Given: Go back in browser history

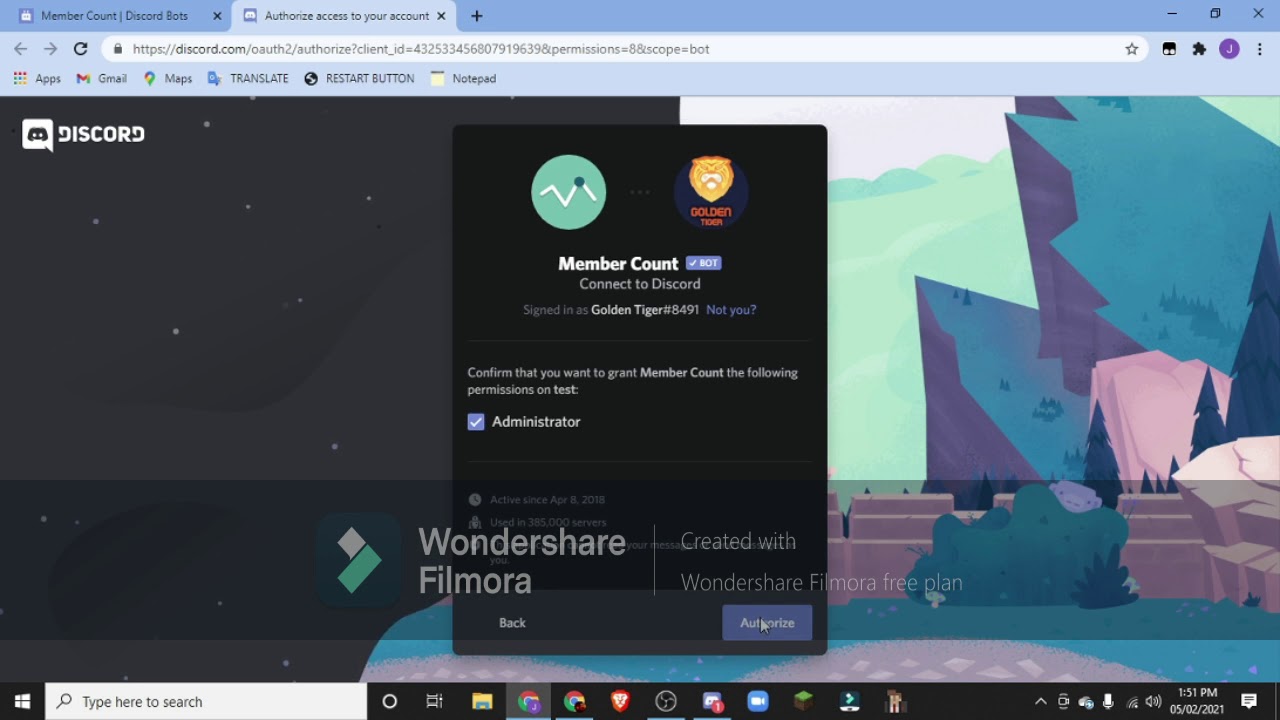Looking at the screenshot, I should tap(21, 49).
